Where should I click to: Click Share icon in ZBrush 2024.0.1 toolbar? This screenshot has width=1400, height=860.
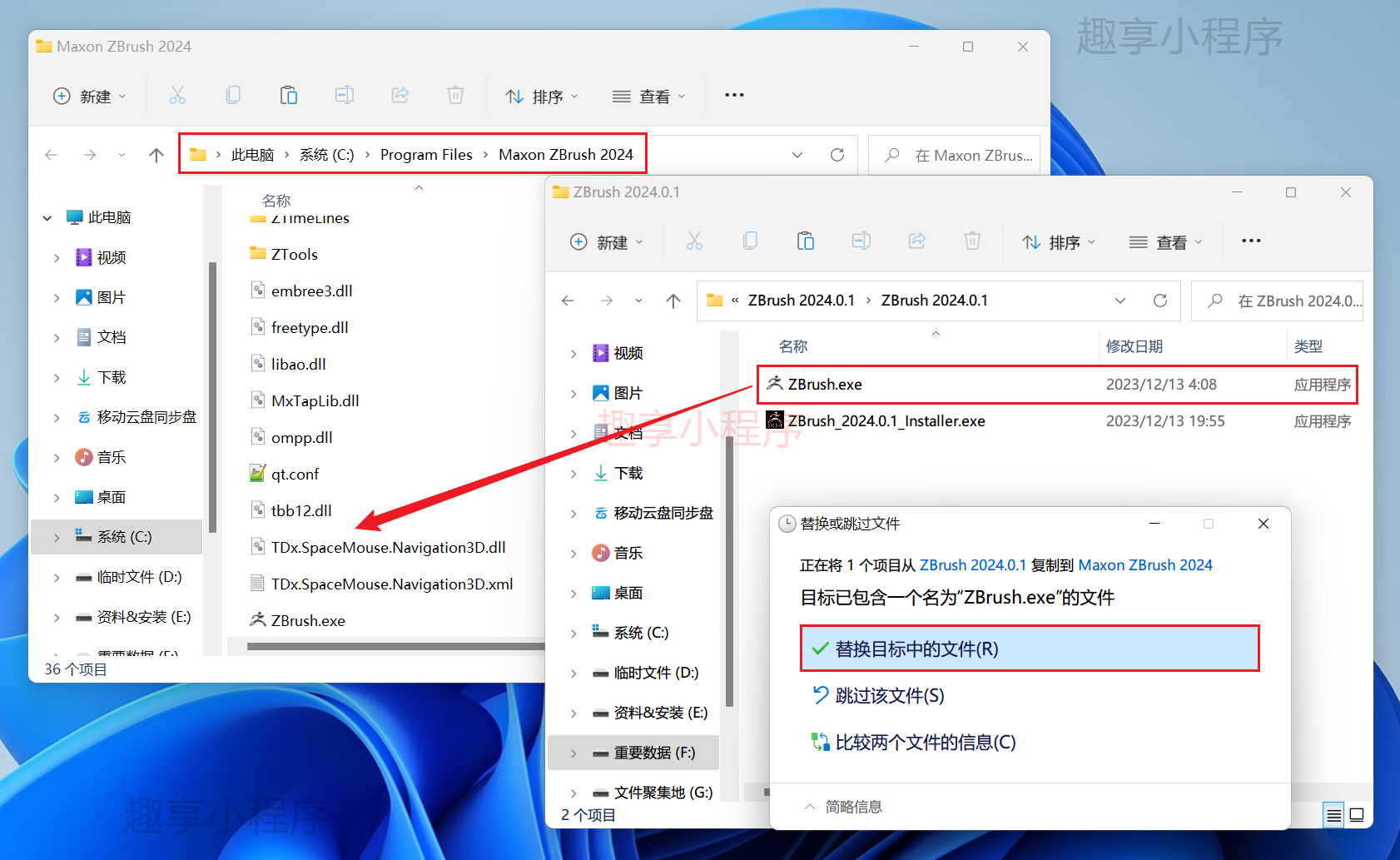(917, 241)
